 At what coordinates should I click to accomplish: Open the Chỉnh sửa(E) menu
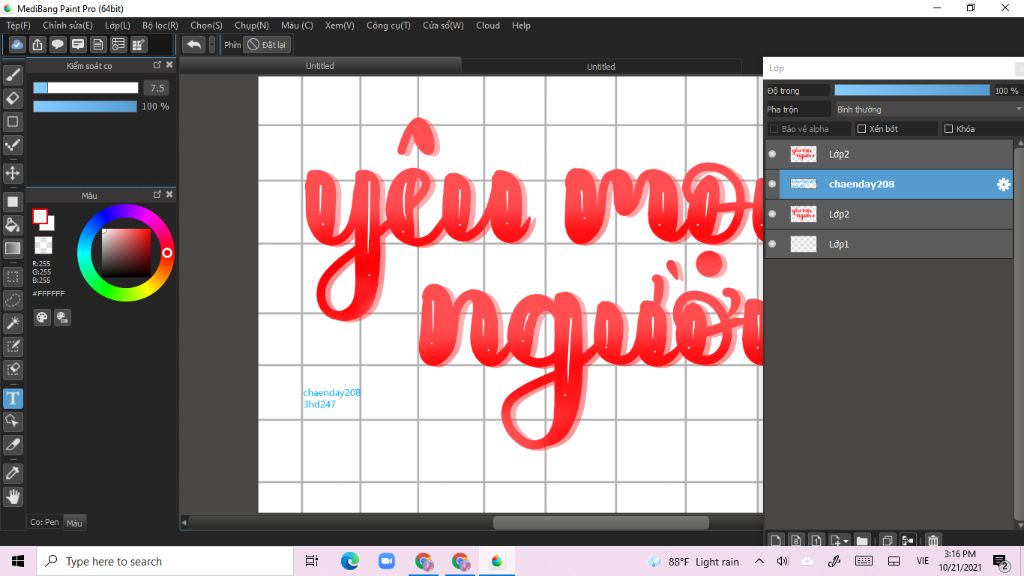[67, 25]
